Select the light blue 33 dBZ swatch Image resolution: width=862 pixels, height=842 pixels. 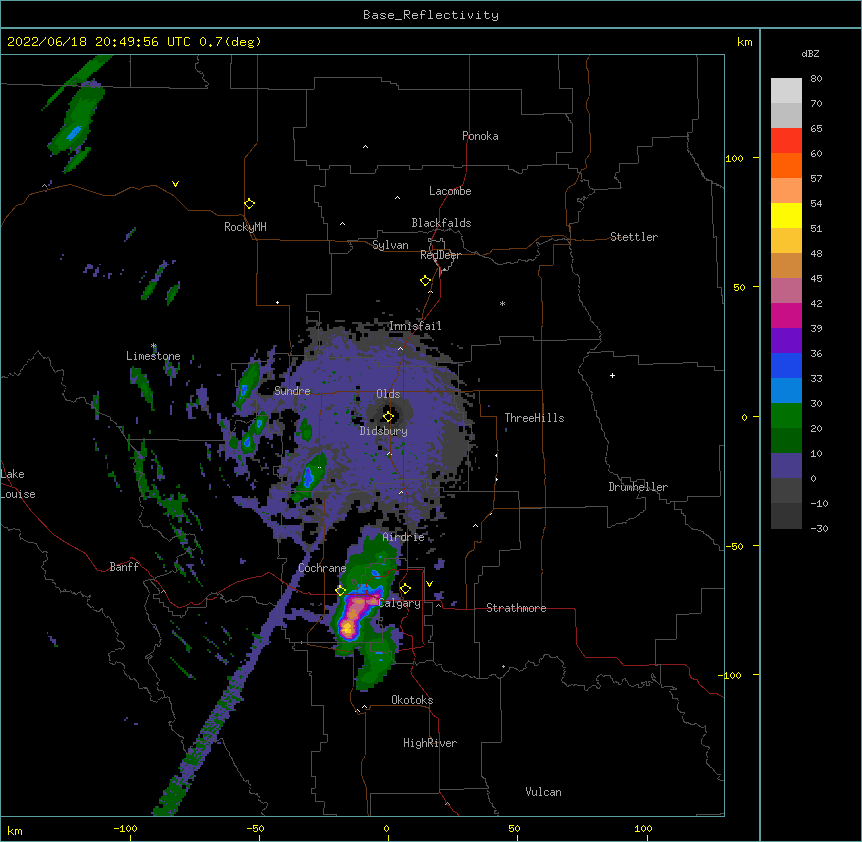click(x=786, y=390)
